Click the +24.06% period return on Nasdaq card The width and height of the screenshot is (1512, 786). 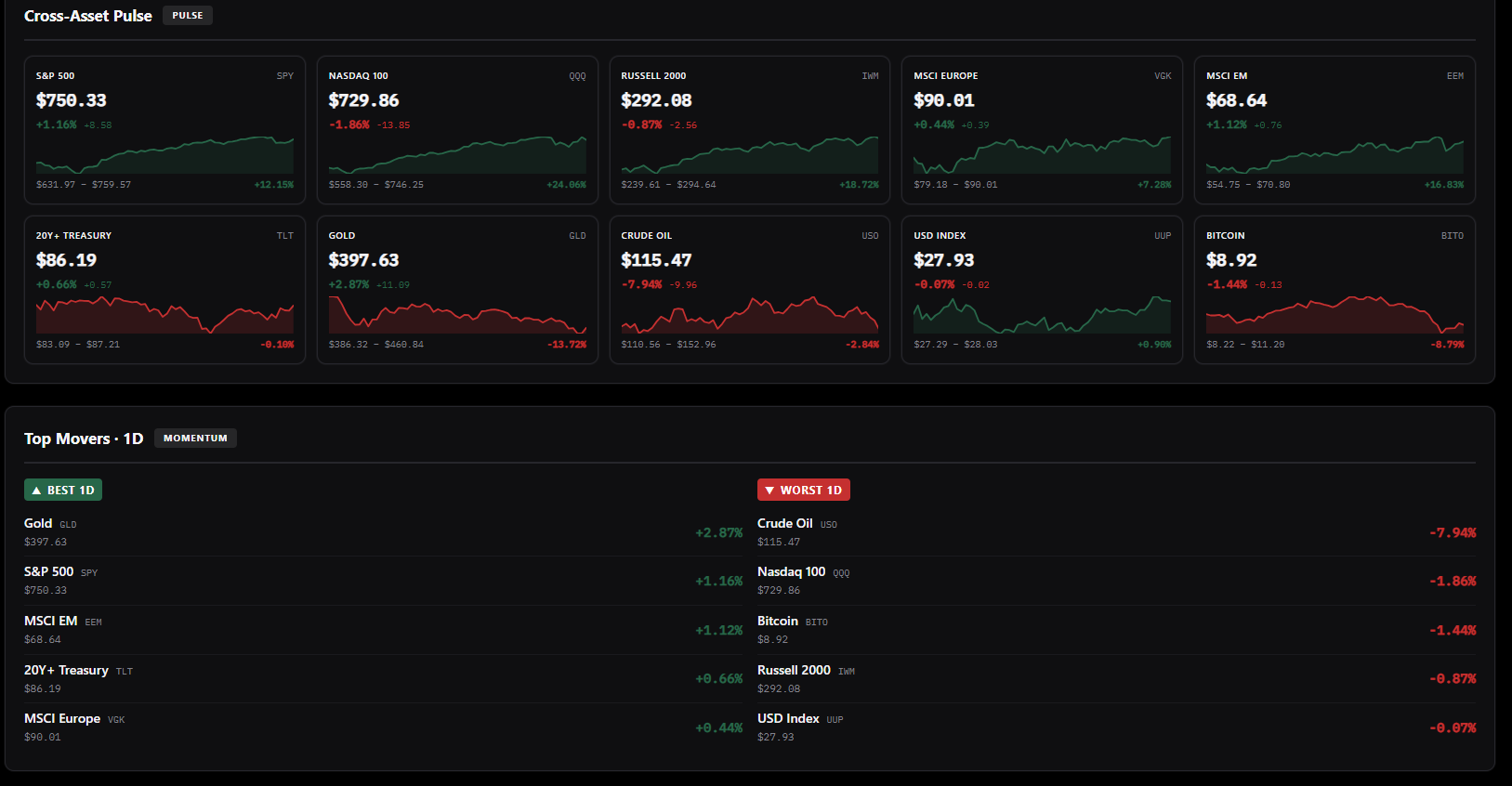point(567,185)
